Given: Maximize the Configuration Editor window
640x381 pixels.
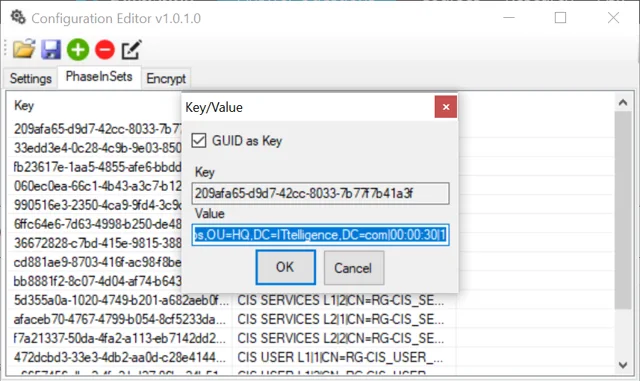Looking at the screenshot, I should pyautogui.click(x=560, y=18).
